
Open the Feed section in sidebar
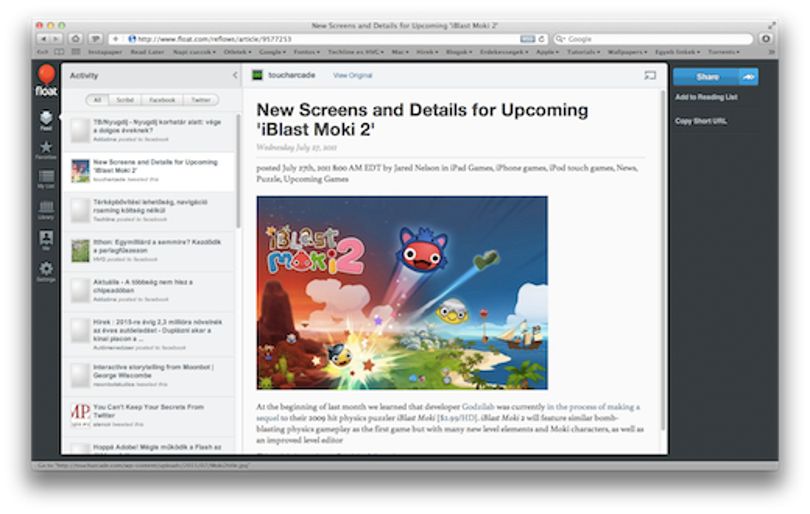[x=46, y=120]
